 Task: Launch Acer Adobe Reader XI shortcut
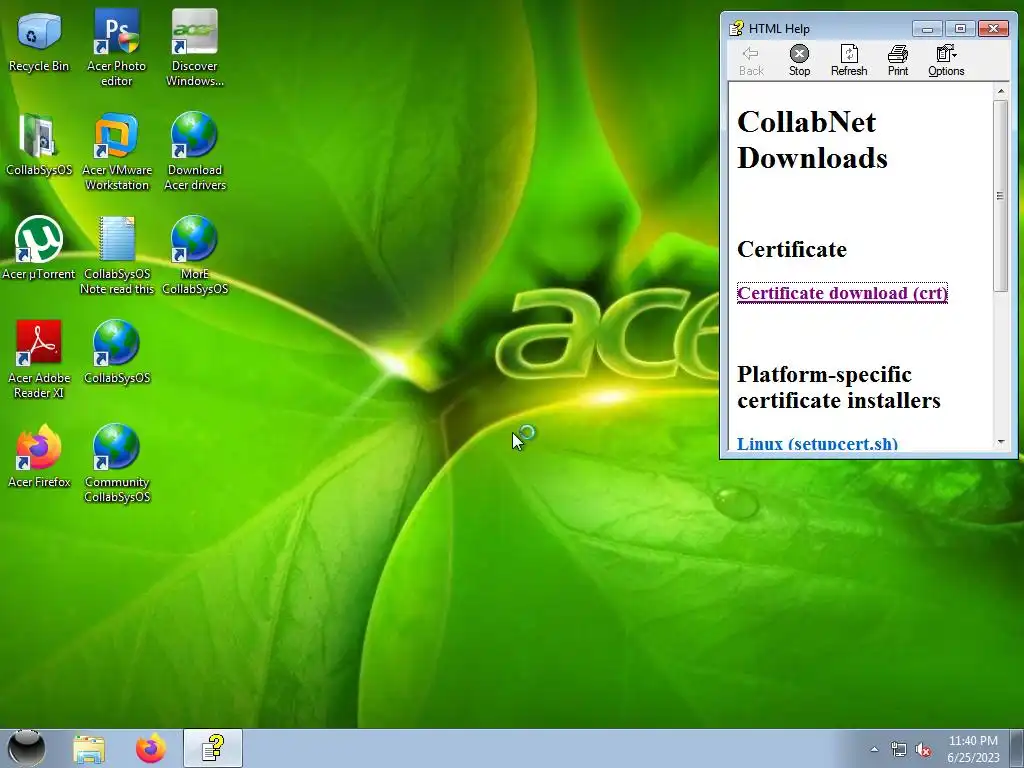pos(39,359)
